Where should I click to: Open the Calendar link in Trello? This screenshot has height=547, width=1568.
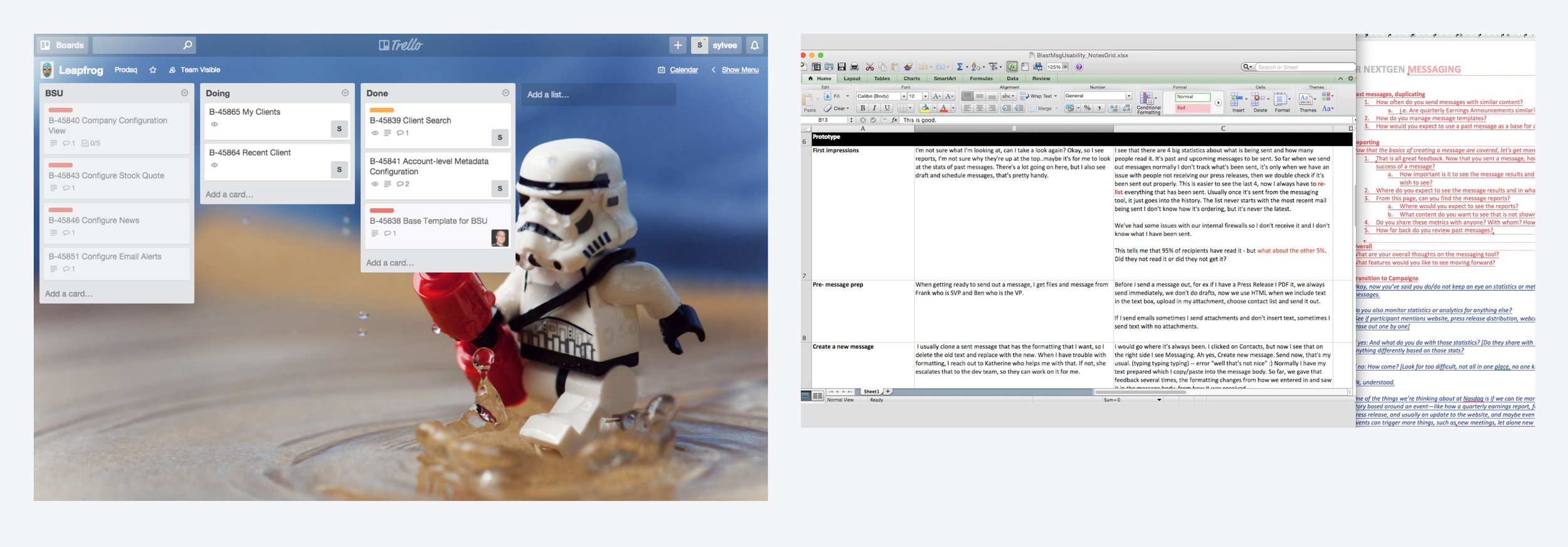click(x=677, y=70)
